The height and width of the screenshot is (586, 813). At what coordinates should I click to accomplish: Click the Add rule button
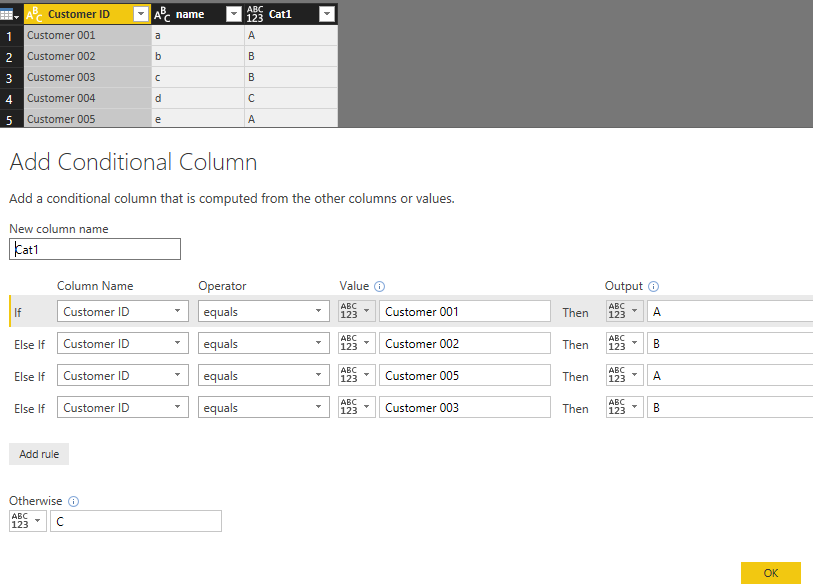click(39, 454)
